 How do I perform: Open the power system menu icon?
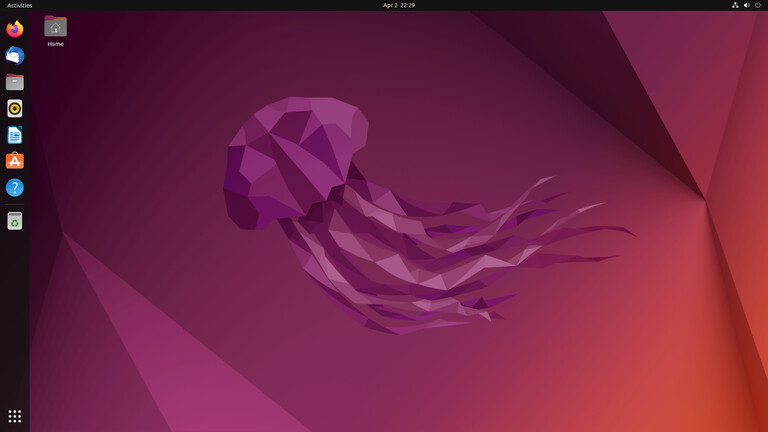[758, 5]
